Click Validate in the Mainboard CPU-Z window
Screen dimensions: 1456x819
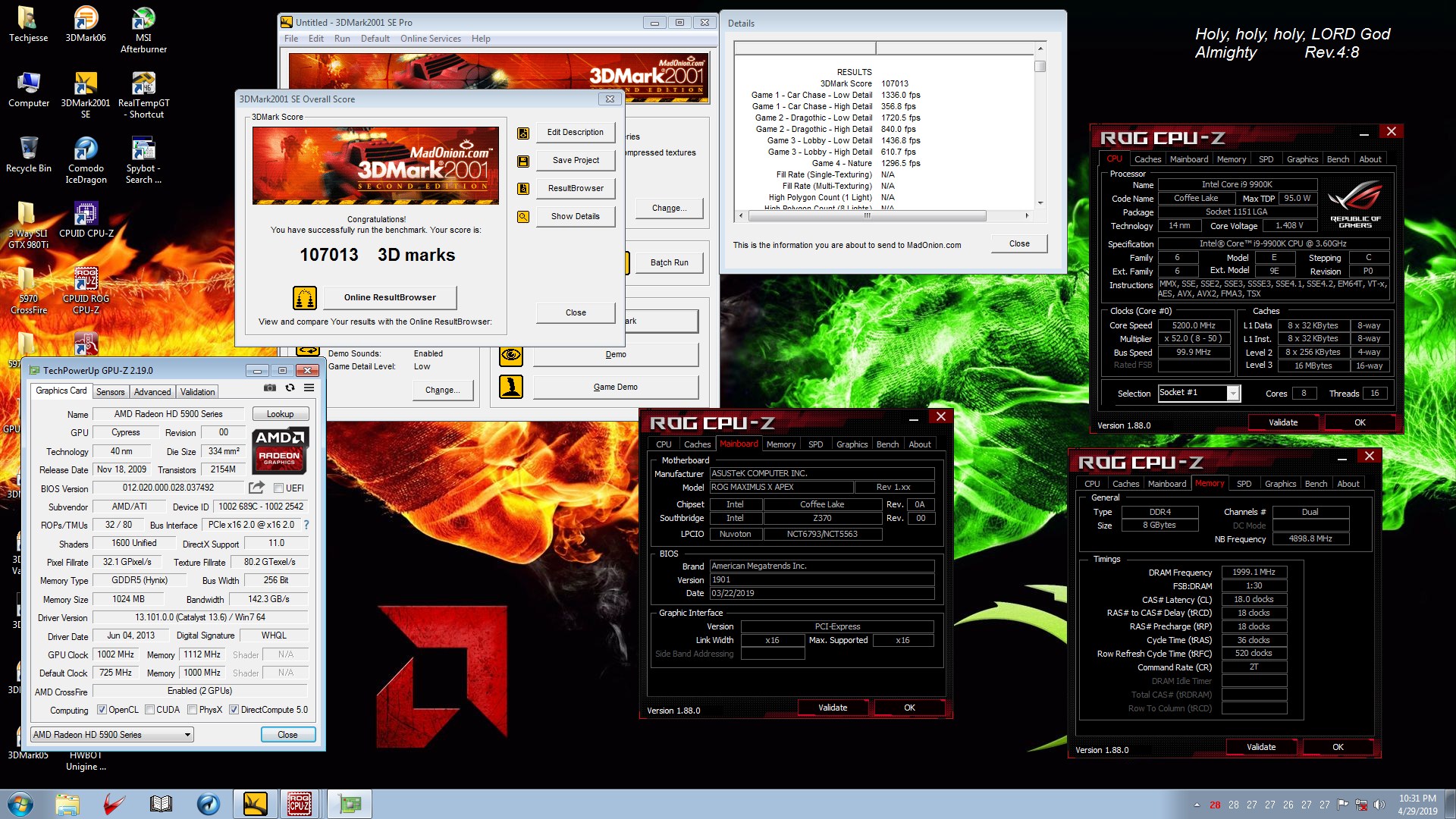833,708
